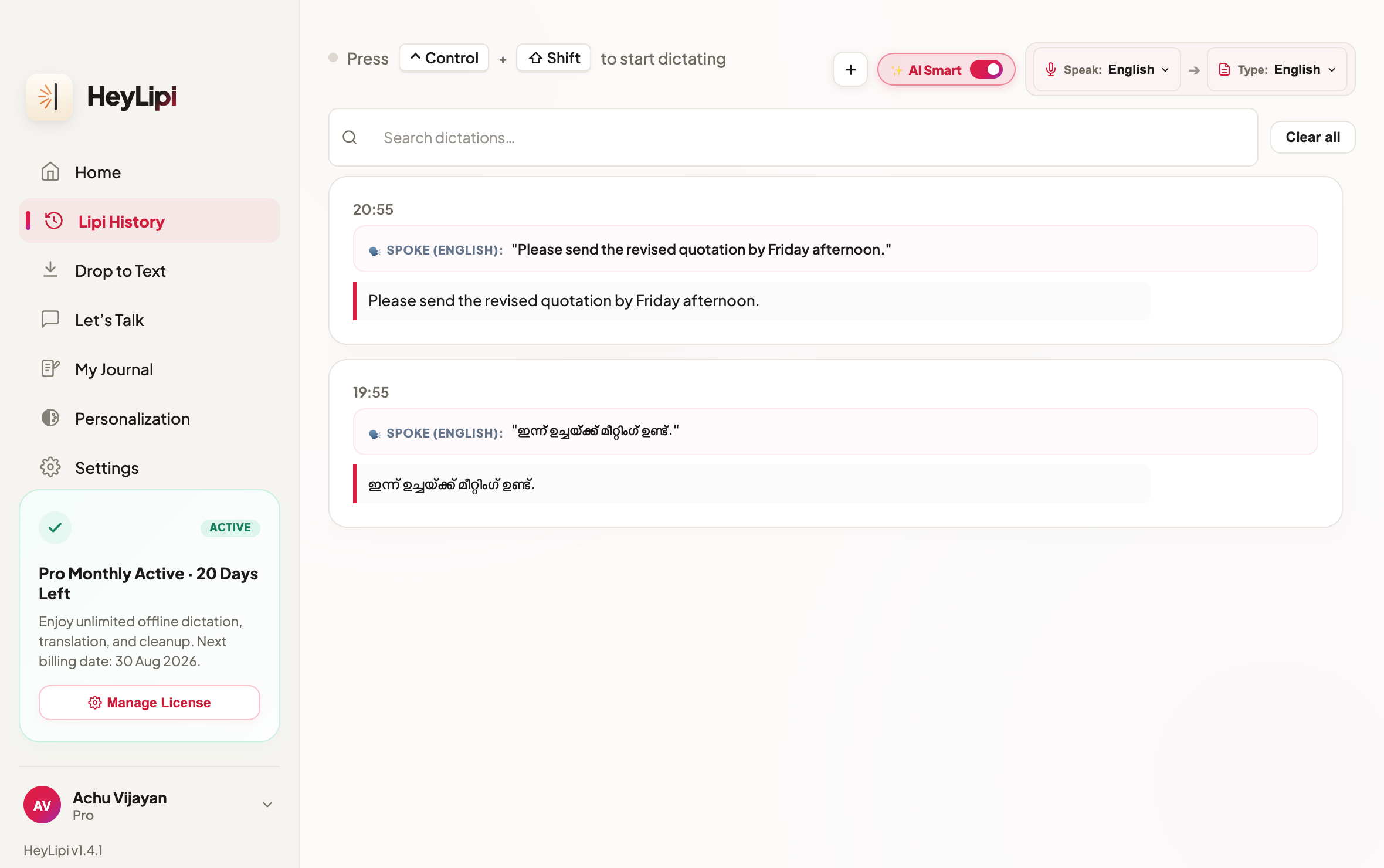Click the Settings gear icon

[x=50, y=467]
